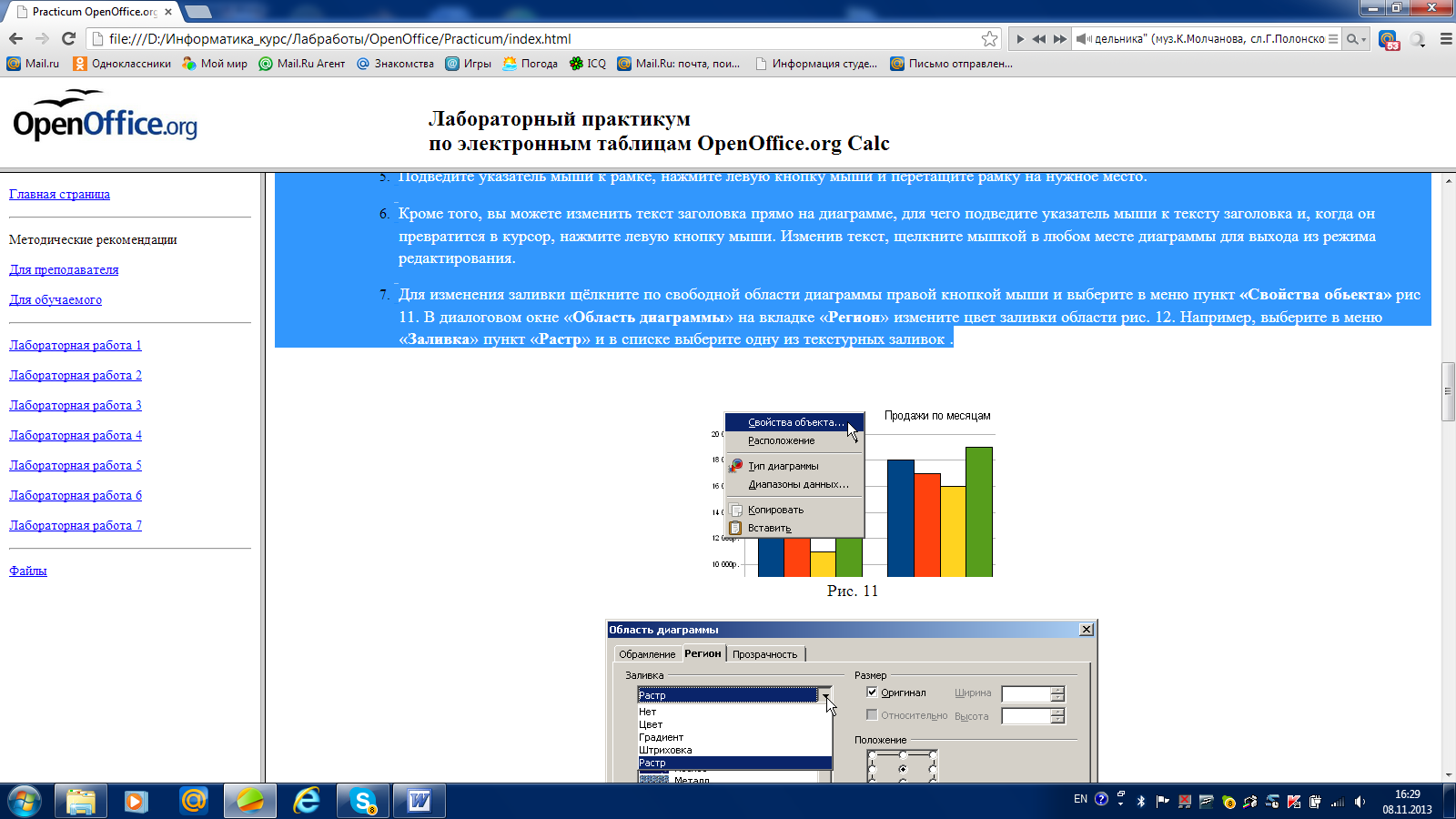Expand the Заливка Растр dropdown arrow

825,695
